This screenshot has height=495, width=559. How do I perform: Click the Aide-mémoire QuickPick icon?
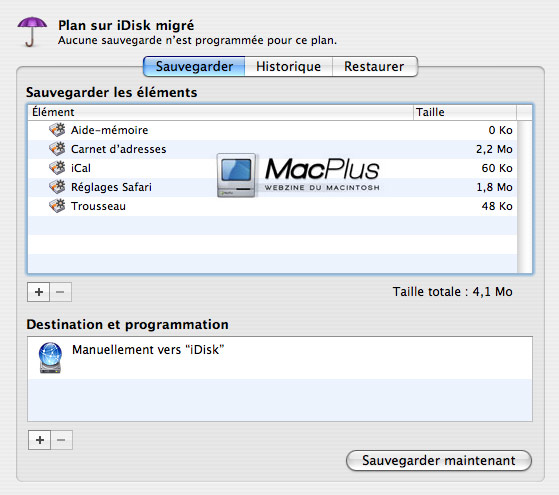[x=57, y=130]
